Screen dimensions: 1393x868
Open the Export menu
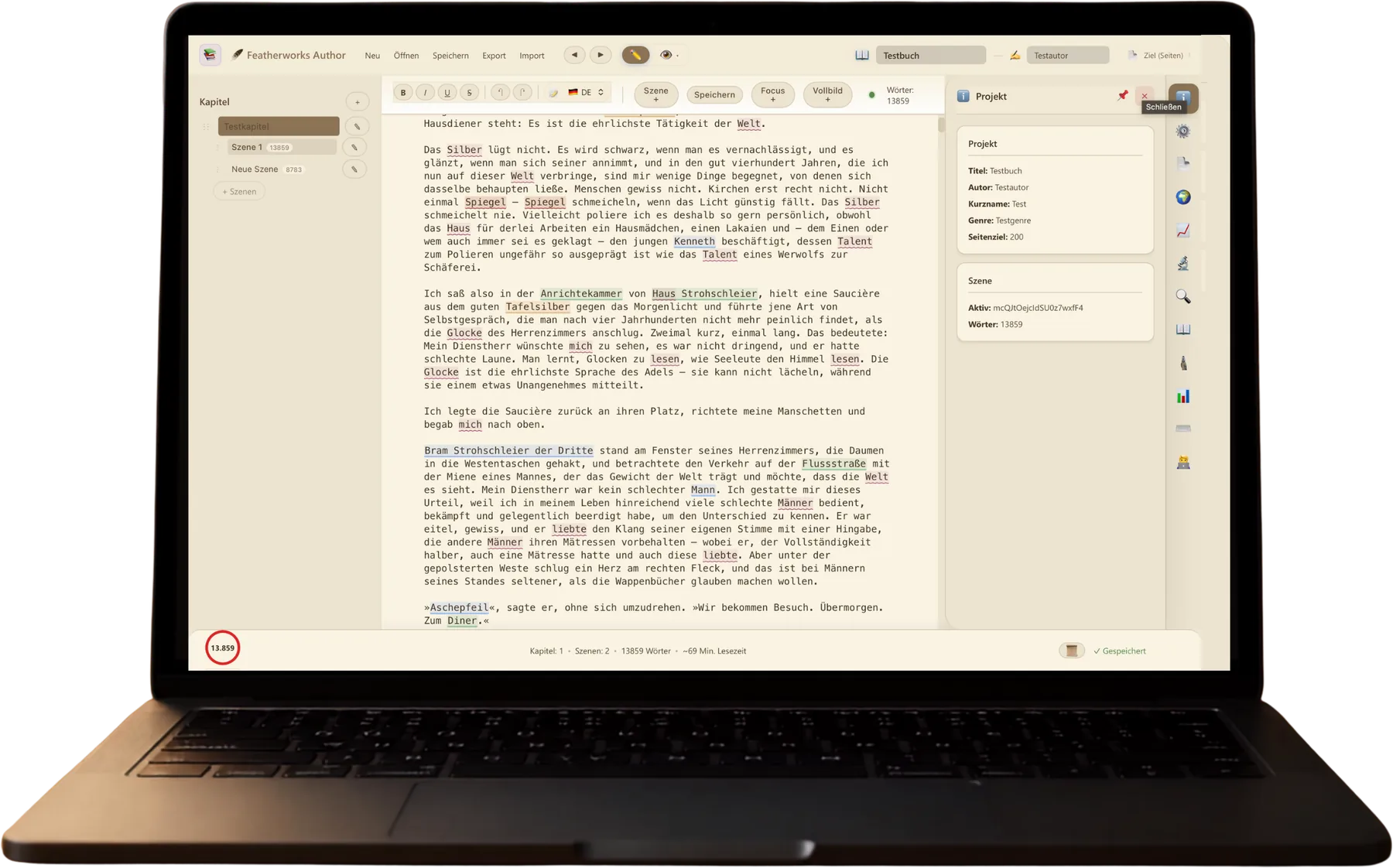pos(494,56)
